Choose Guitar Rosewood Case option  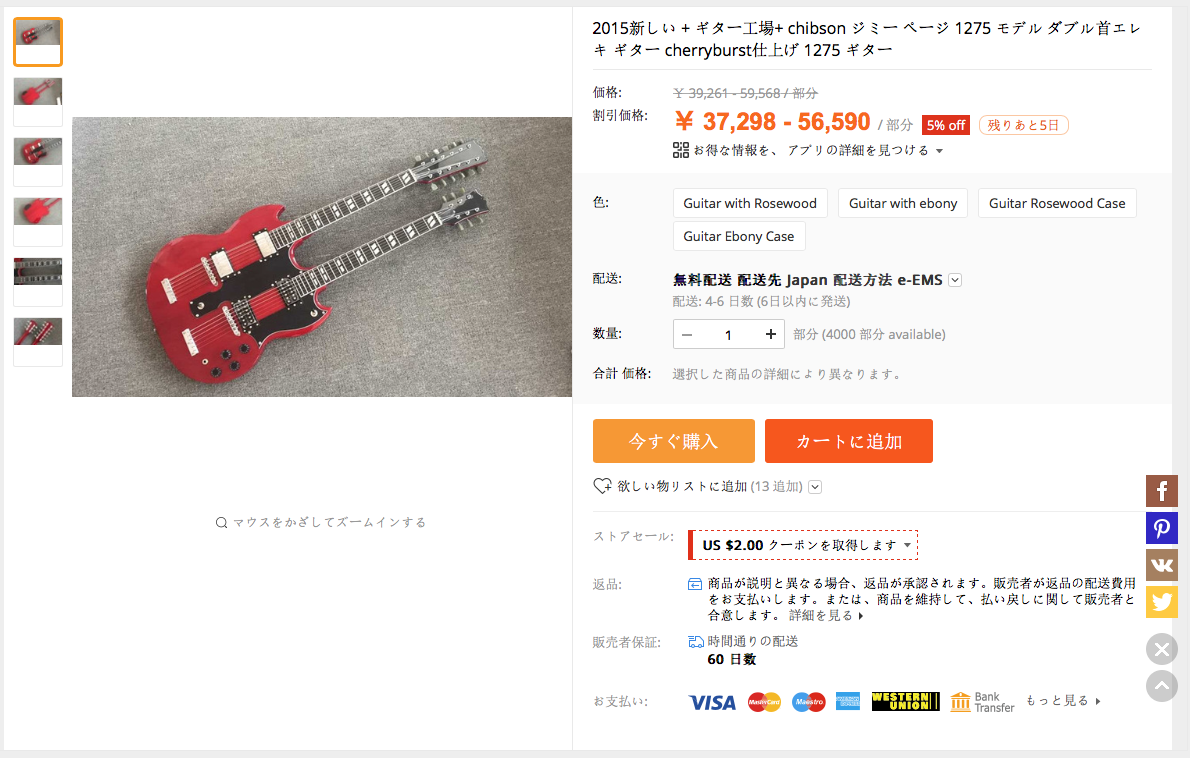[x=1057, y=203]
